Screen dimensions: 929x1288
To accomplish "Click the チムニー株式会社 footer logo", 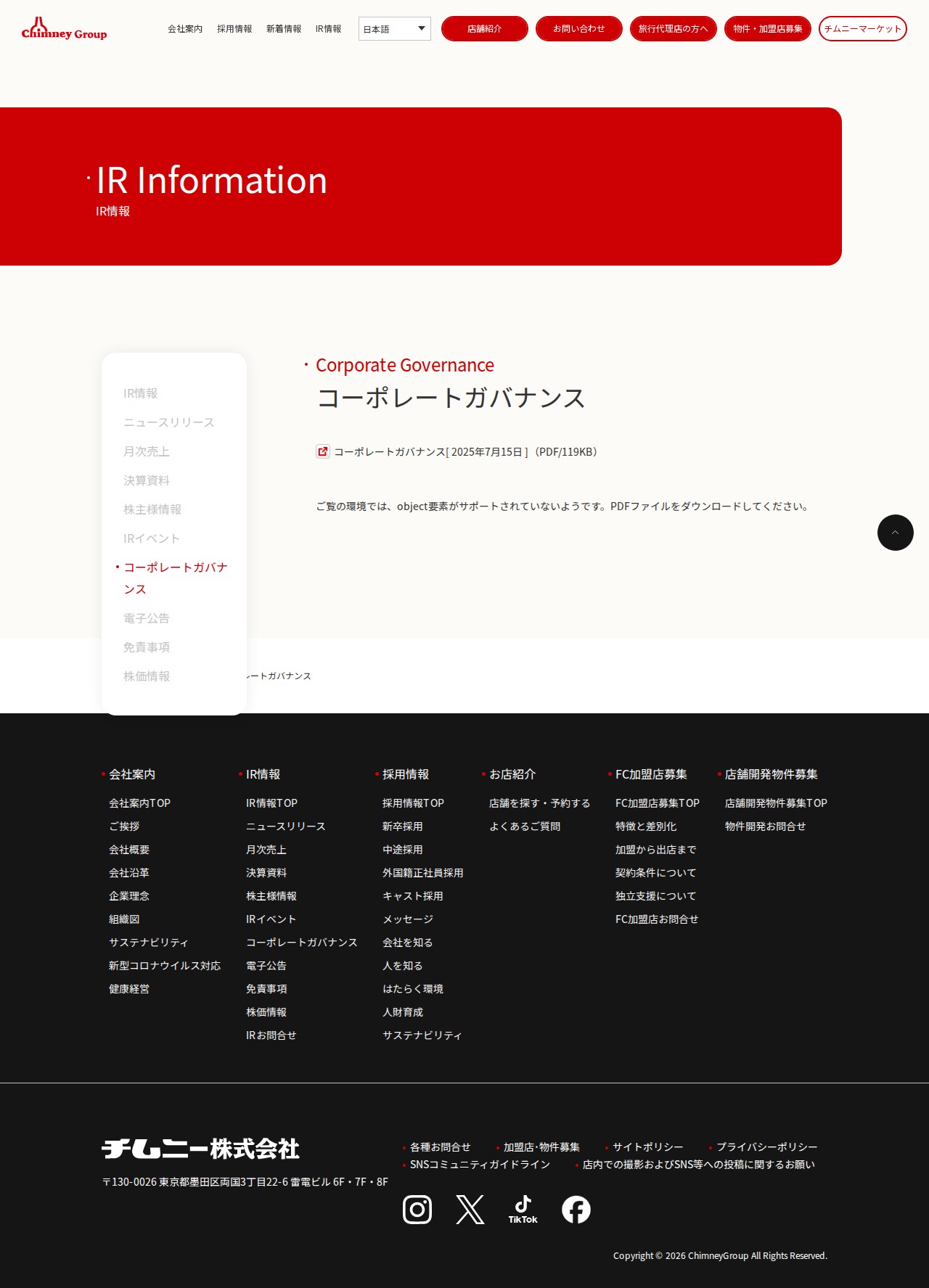I will [201, 1149].
